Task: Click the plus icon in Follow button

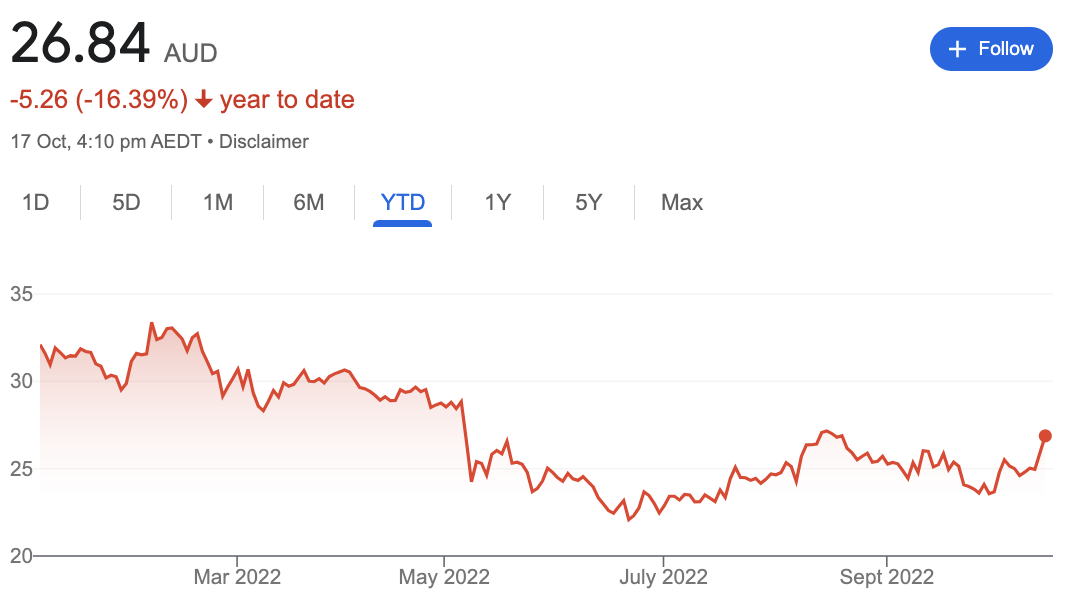Action: coord(957,49)
